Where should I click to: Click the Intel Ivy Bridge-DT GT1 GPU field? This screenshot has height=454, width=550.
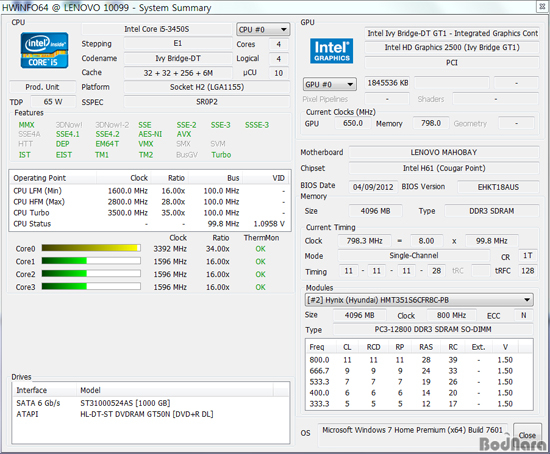click(x=452, y=33)
